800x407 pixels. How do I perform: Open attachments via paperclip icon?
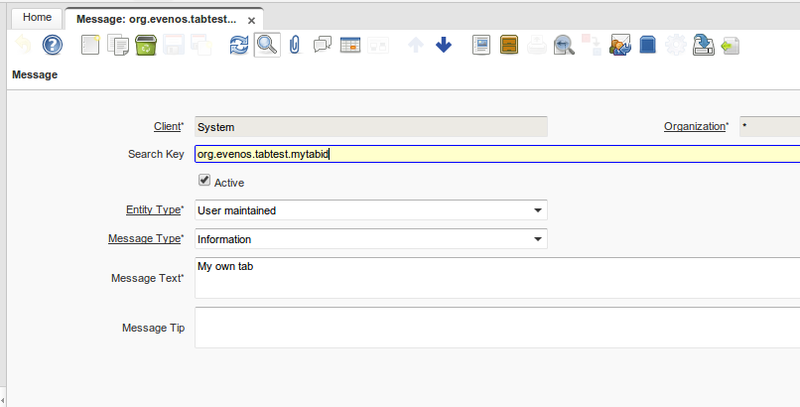tap(294, 45)
